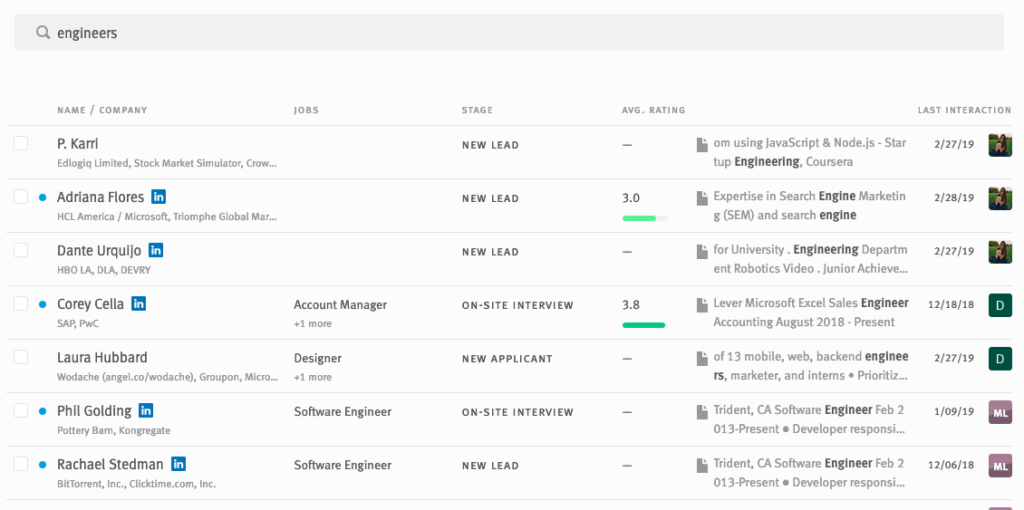Open Phil Golding candidate profile
Viewport: 1024px width, 510px height.
(94, 411)
